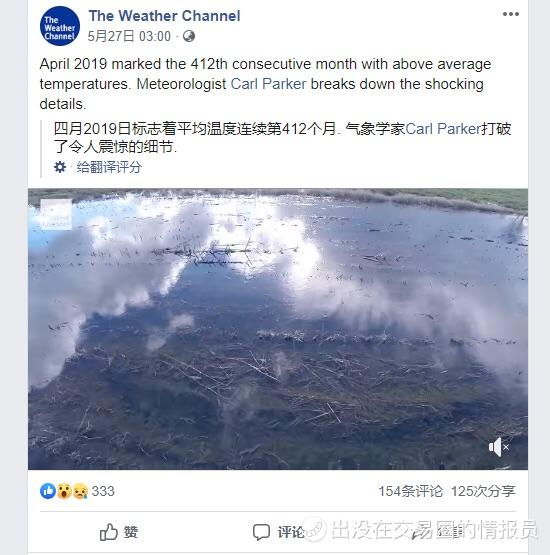Click the Wow reaction emoji icon

coord(64,491)
